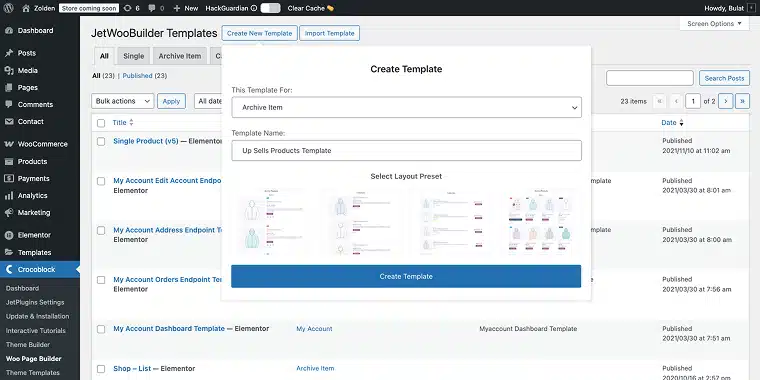Go to the next page arrow
This screenshot has width=760, height=380.
pyautogui.click(x=726, y=101)
